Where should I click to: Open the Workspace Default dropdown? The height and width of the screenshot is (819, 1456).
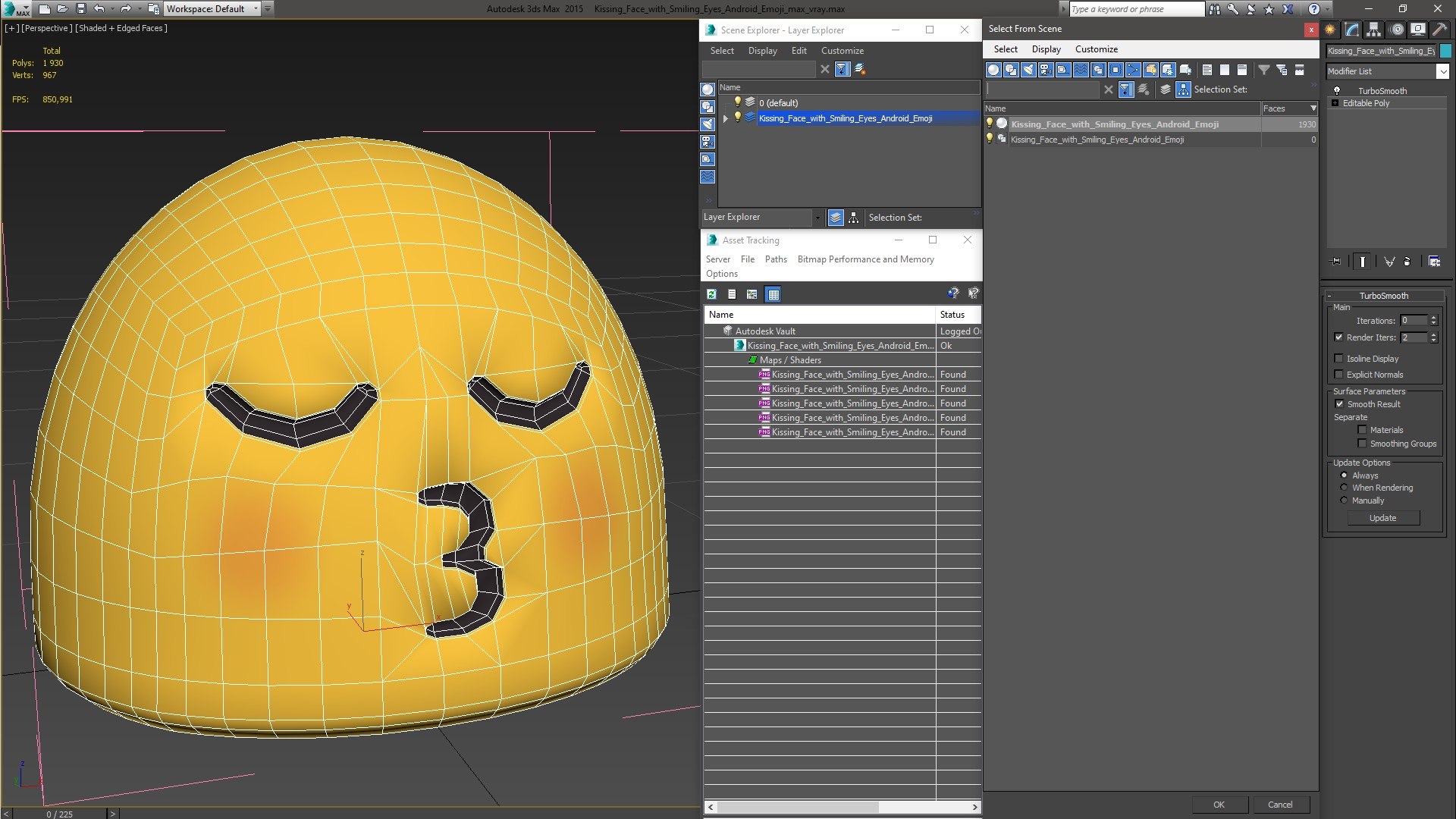pyautogui.click(x=213, y=9)
